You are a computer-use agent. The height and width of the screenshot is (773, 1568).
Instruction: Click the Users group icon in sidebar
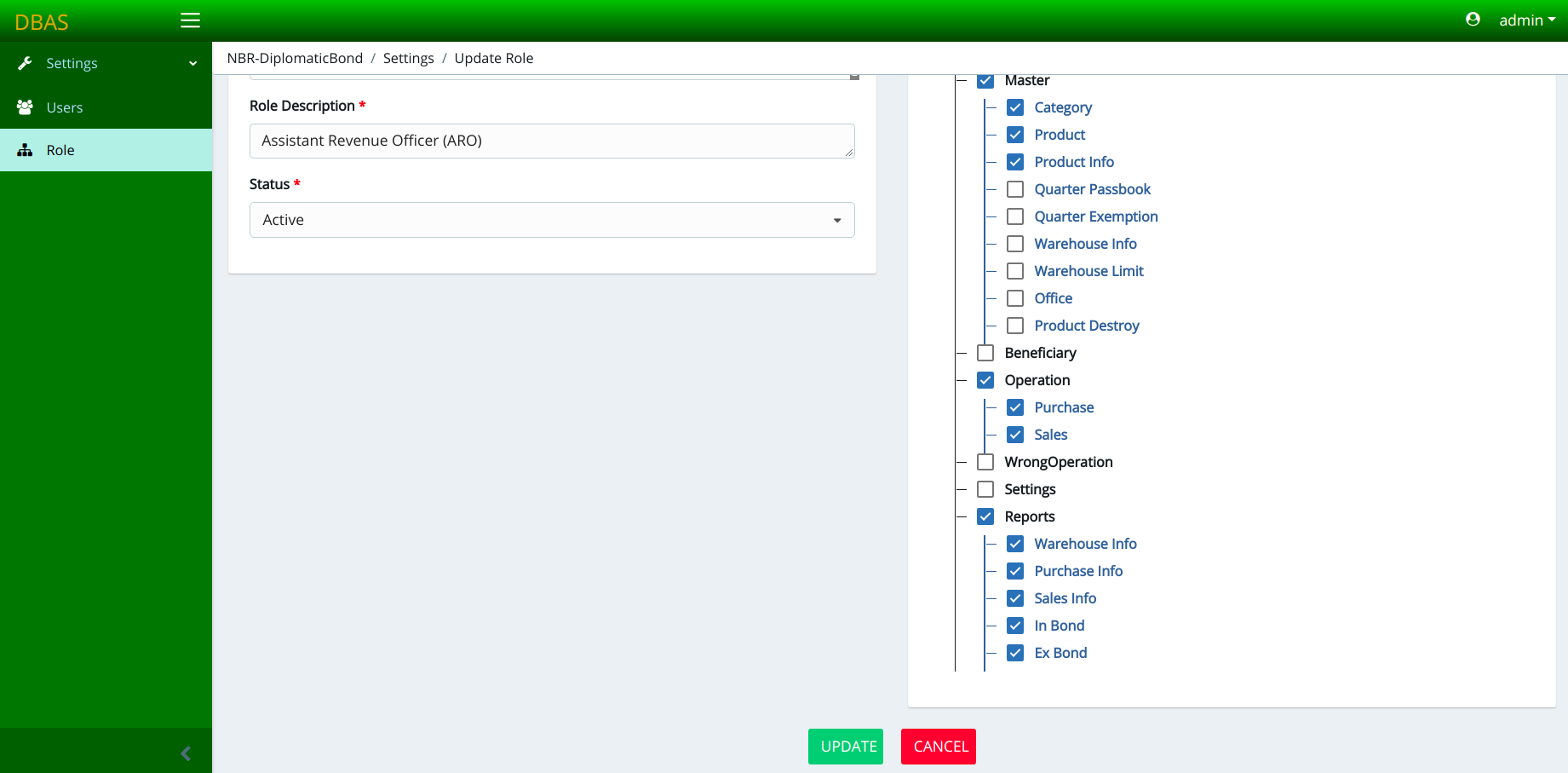[25, 107]
